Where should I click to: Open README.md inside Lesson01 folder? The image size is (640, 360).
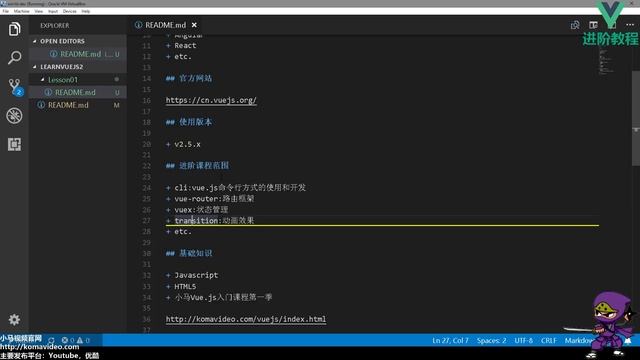pyautogui.click(x=78, y=92)
